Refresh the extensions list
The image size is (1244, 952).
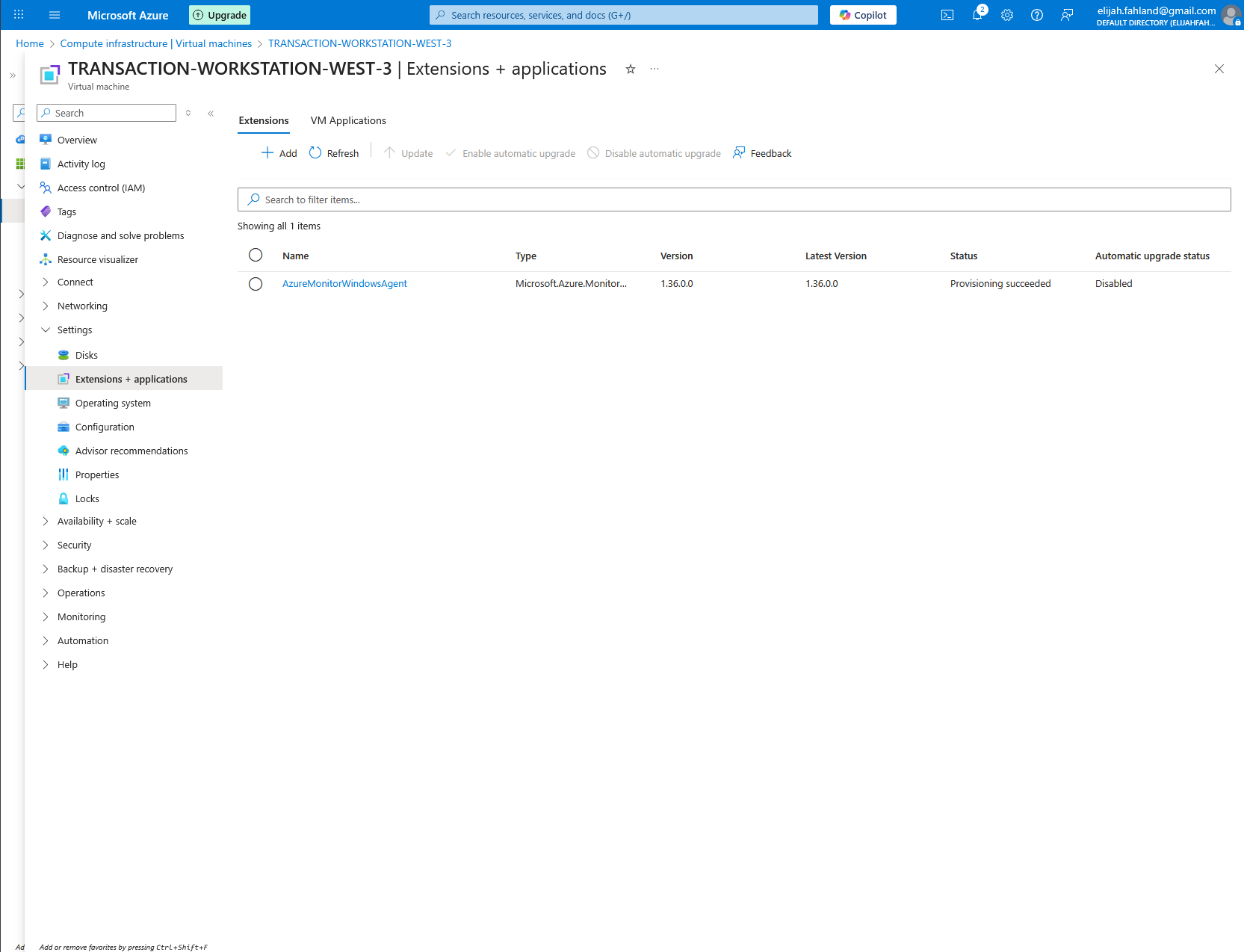(x=334, y=153)
